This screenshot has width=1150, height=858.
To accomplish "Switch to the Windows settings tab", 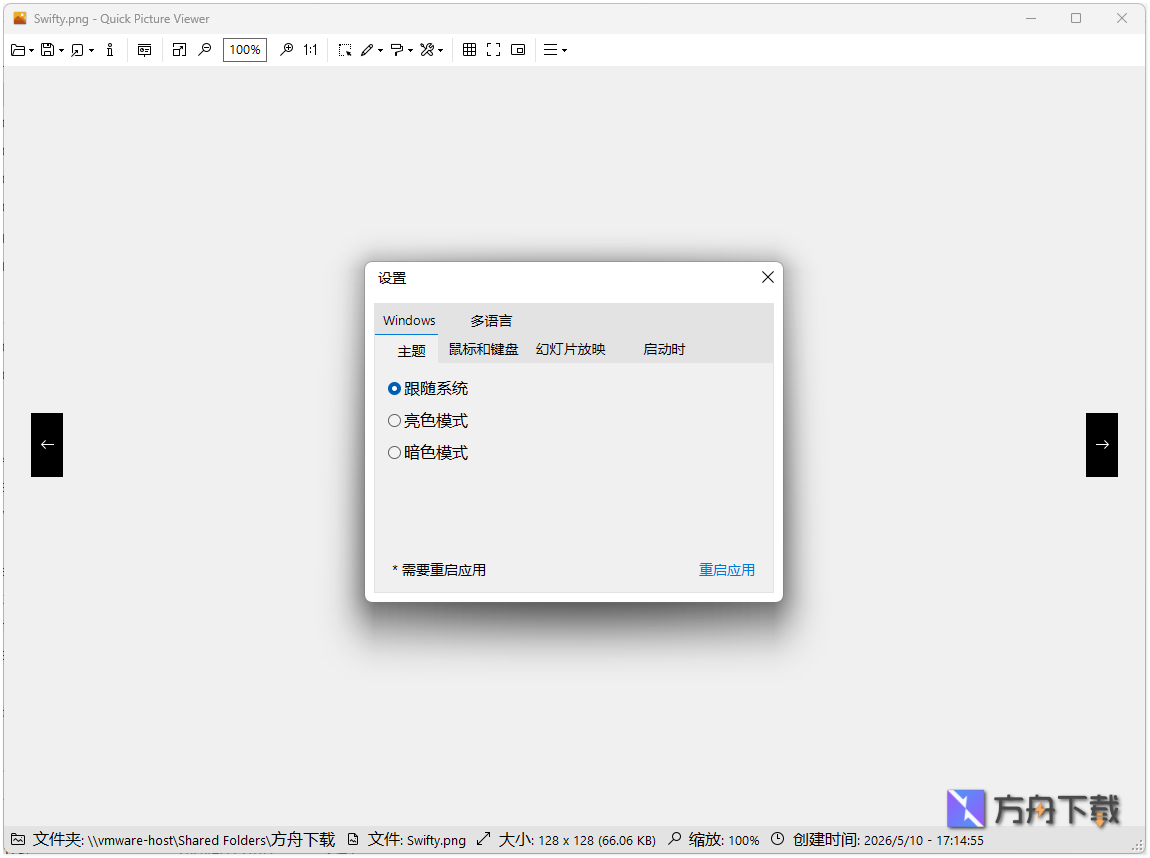I will tap(409, 320).
